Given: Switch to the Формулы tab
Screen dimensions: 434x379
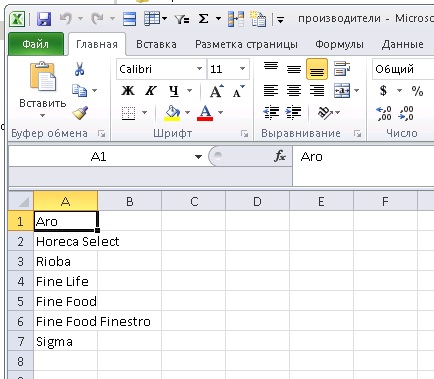Looking at the screenshot, I should [x=339, y=44].
